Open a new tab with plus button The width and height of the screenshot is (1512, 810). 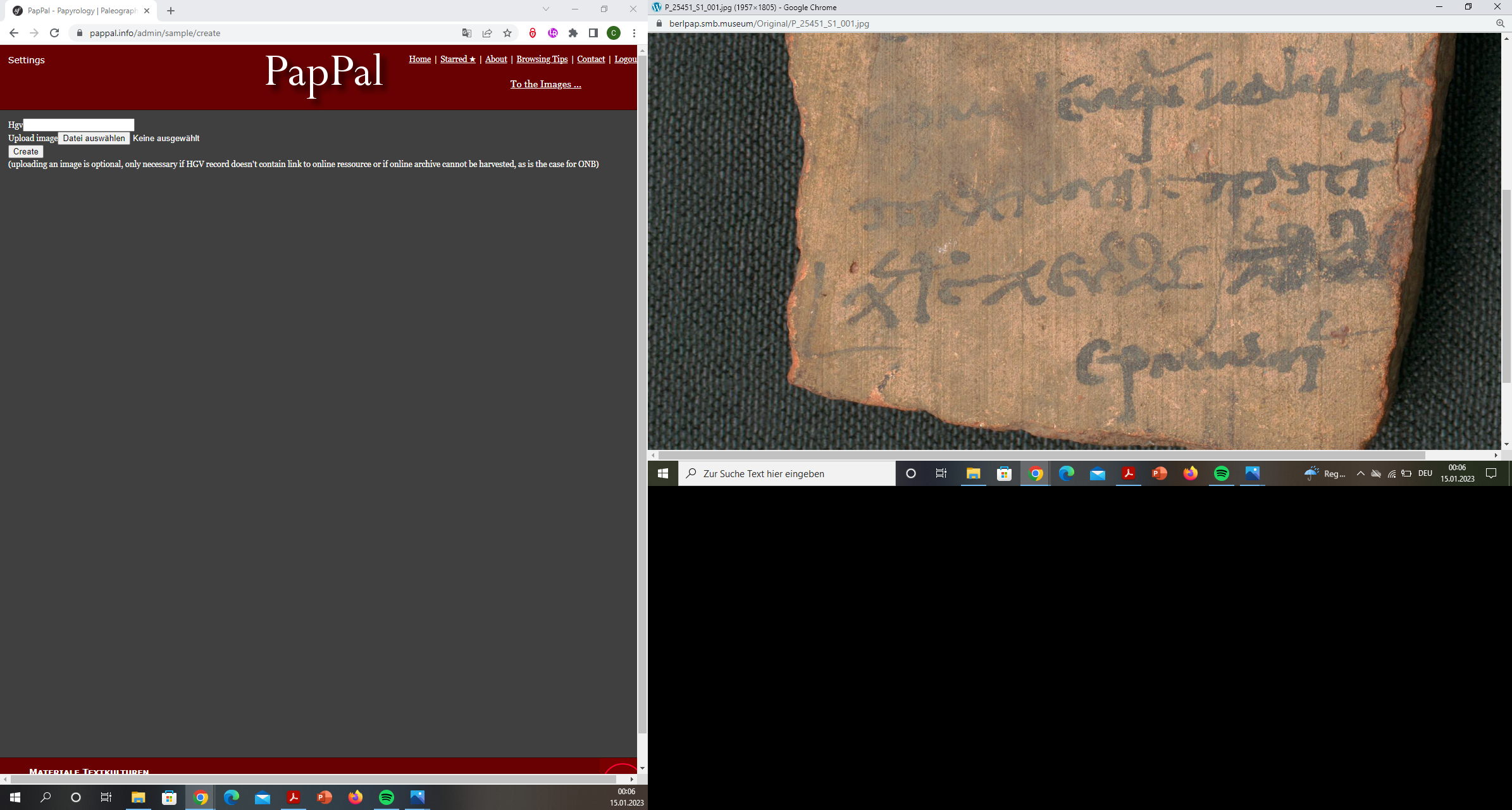click(x=171, y=11)
